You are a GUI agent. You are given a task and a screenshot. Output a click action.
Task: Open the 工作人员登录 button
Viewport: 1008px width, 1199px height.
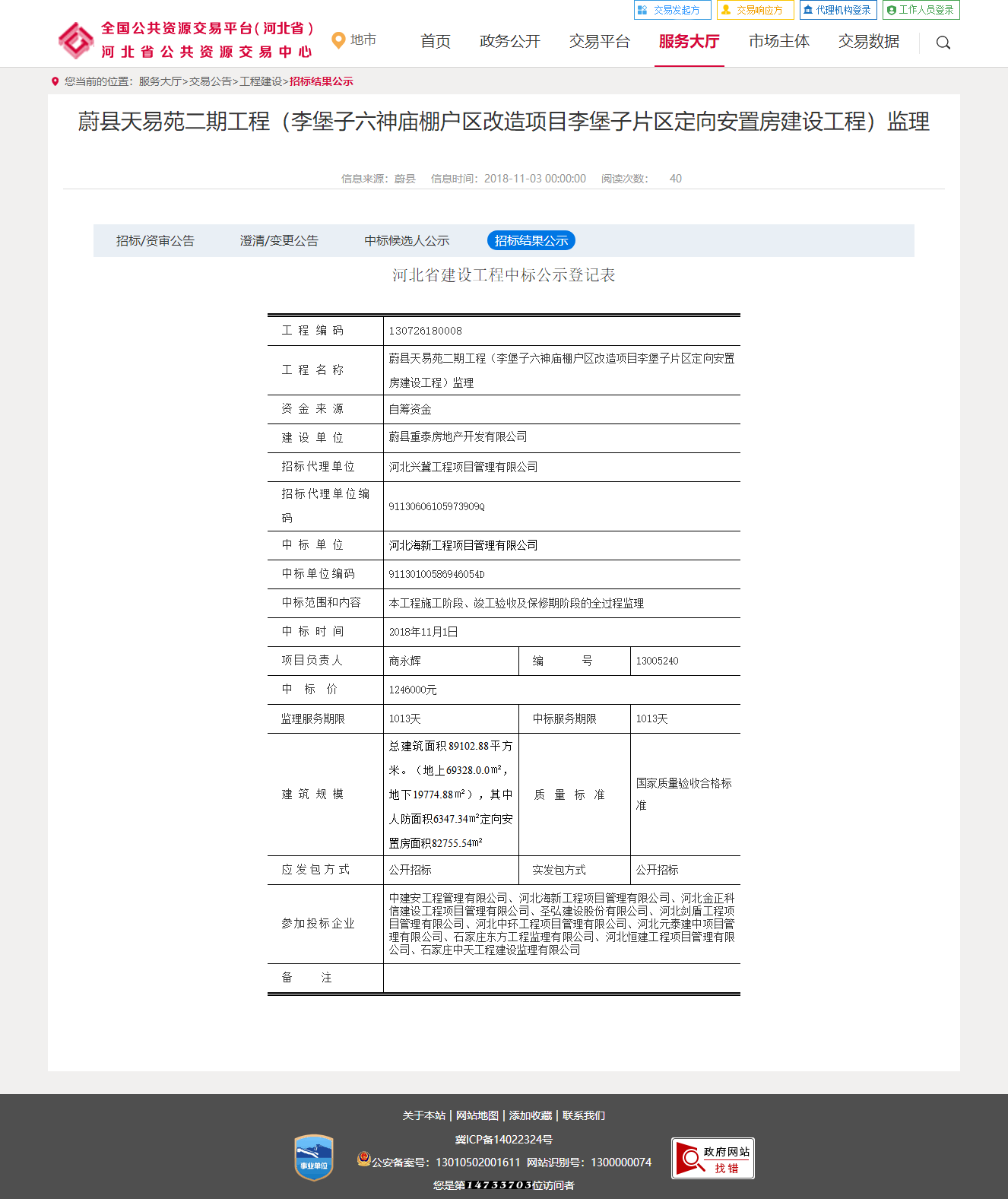921,10
